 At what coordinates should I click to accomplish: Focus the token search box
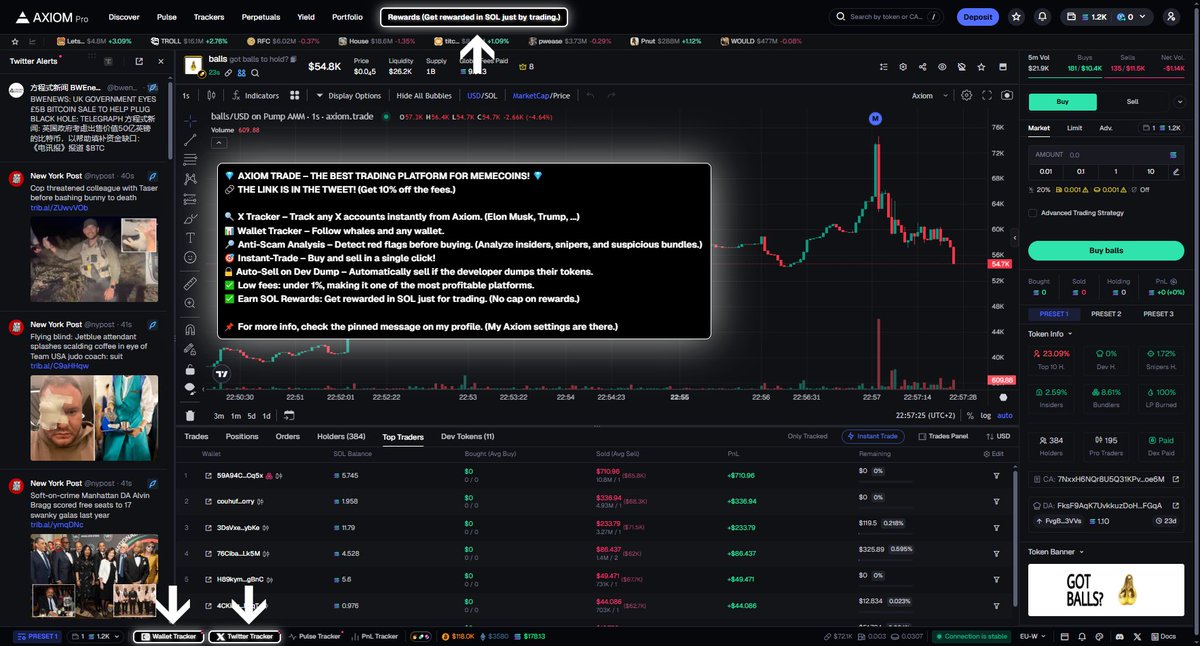tap(886, 17)
